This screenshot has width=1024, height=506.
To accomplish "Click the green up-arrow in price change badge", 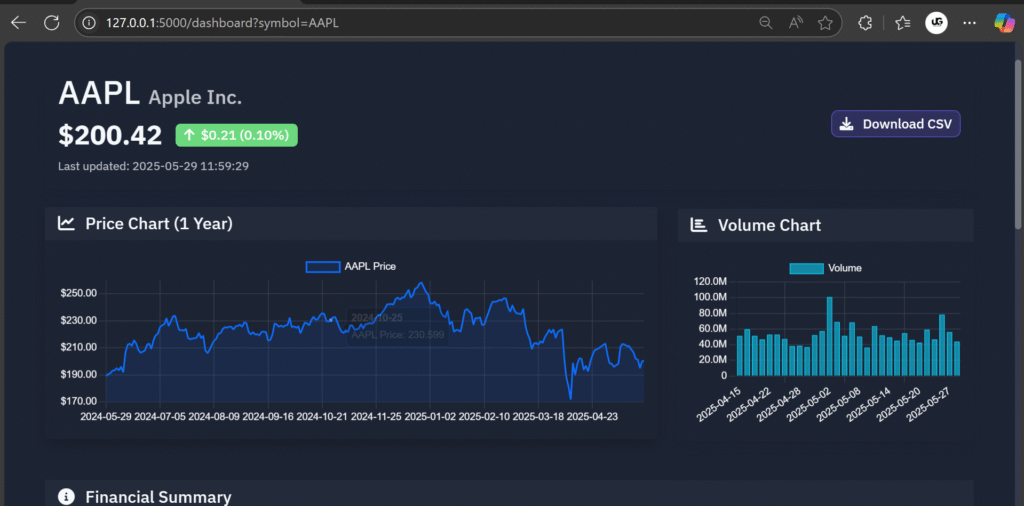I will pyautogui.click(x=189, y=135).
